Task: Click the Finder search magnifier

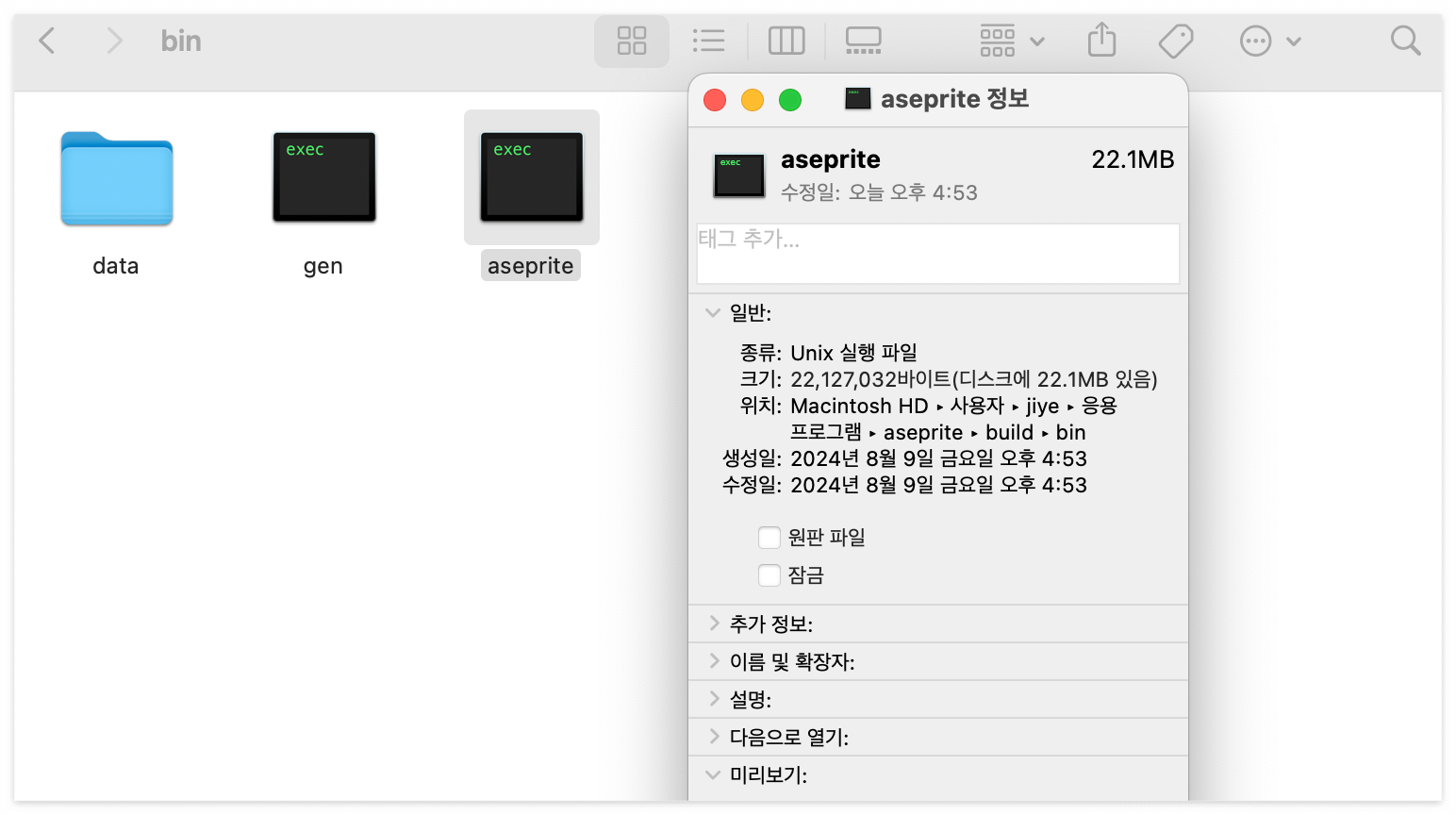Action: pos(1405,41)
